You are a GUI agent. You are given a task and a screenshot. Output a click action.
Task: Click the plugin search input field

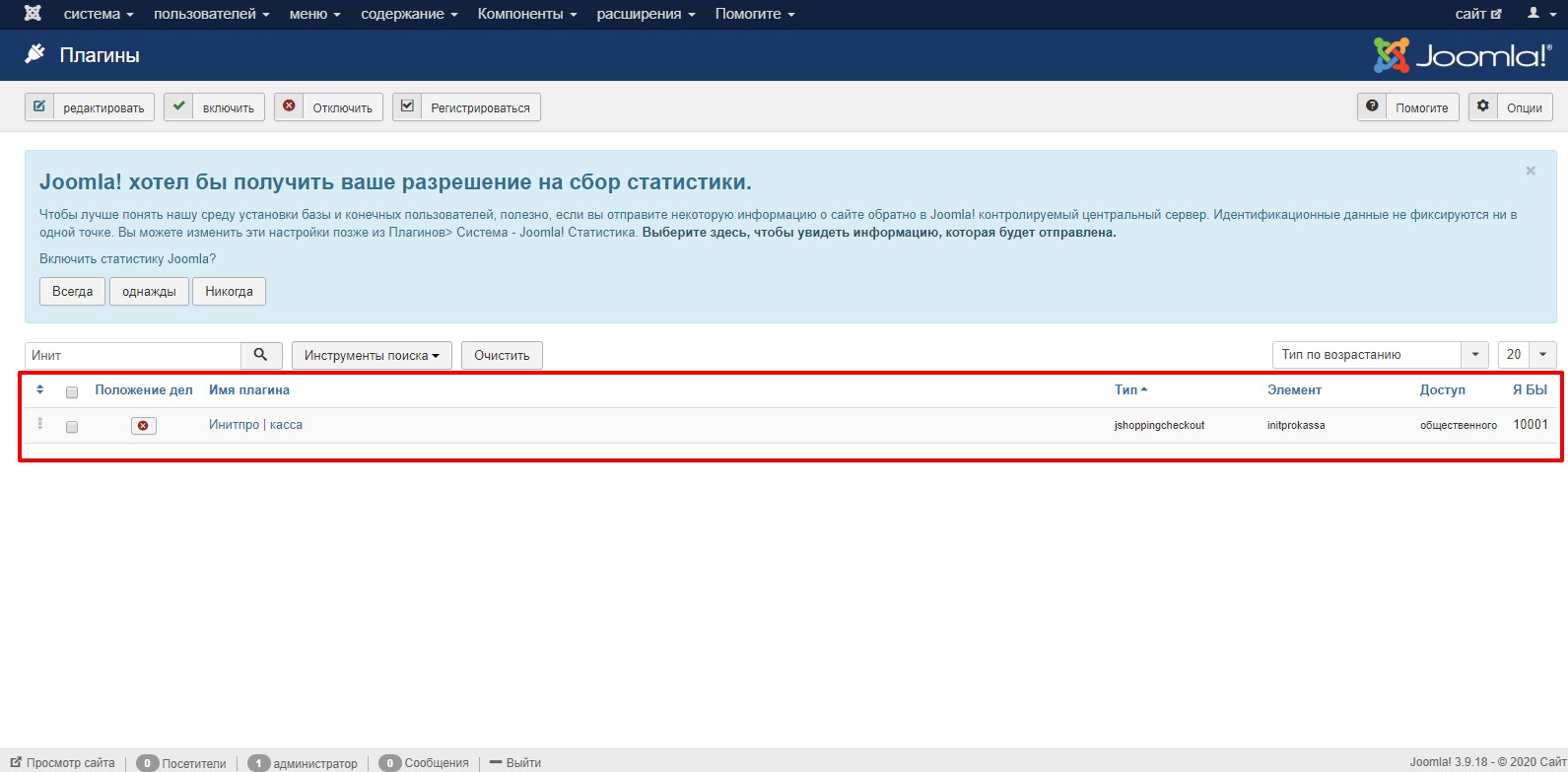tap(133, 355)
